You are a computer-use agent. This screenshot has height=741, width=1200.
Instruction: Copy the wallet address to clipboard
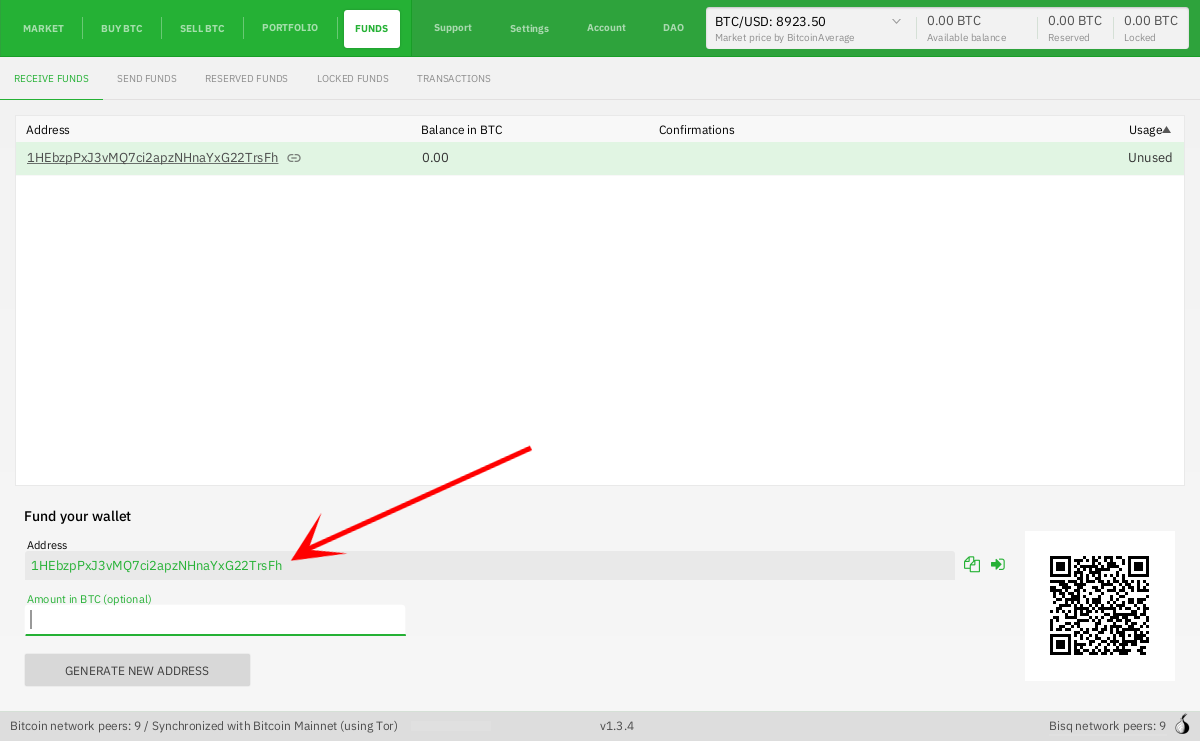(x=971, y=565)
